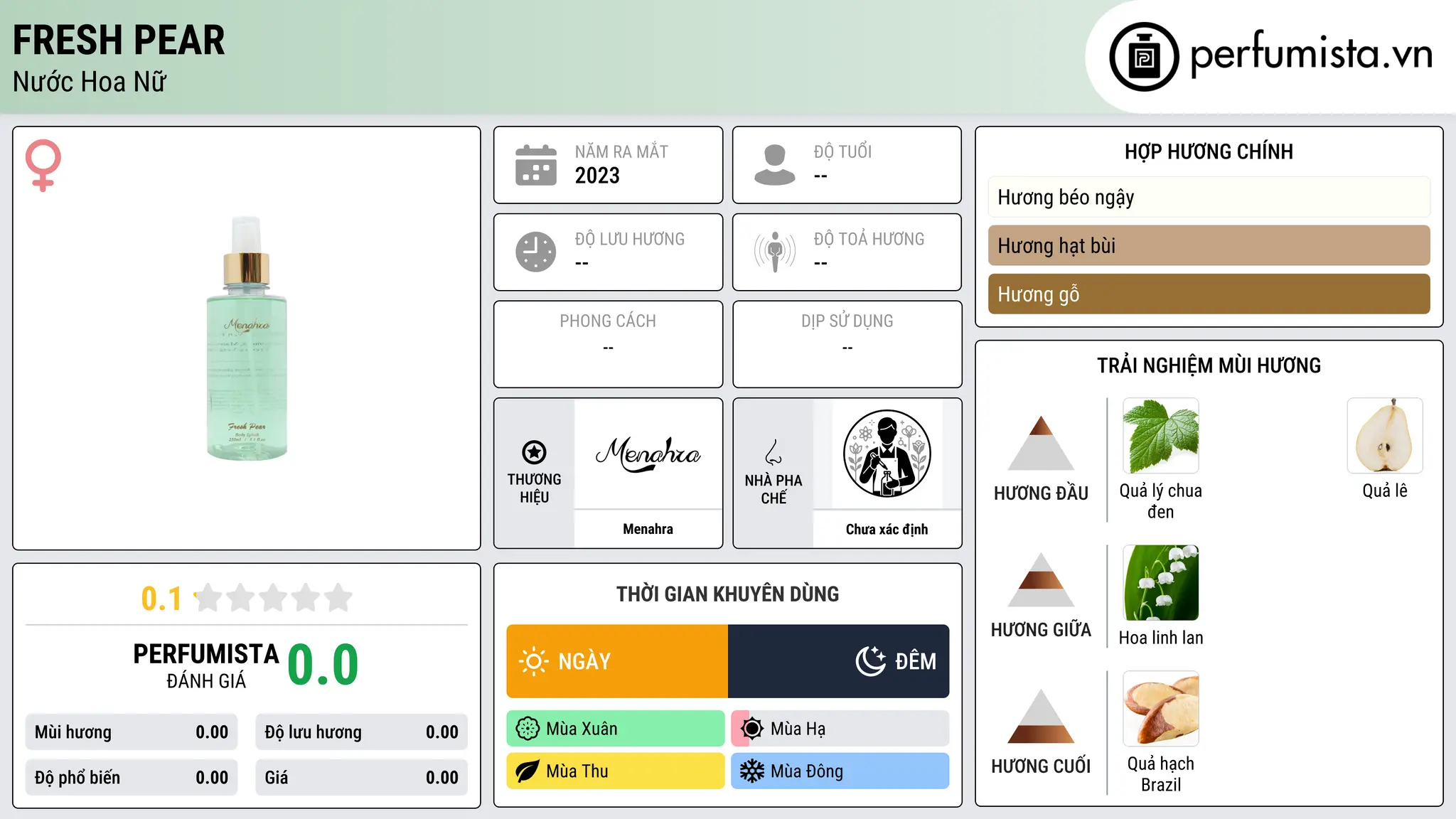1456x819 pixels.
Task: Click the perfumista.vn perfume bottle logo icon
Action: 1144,57
